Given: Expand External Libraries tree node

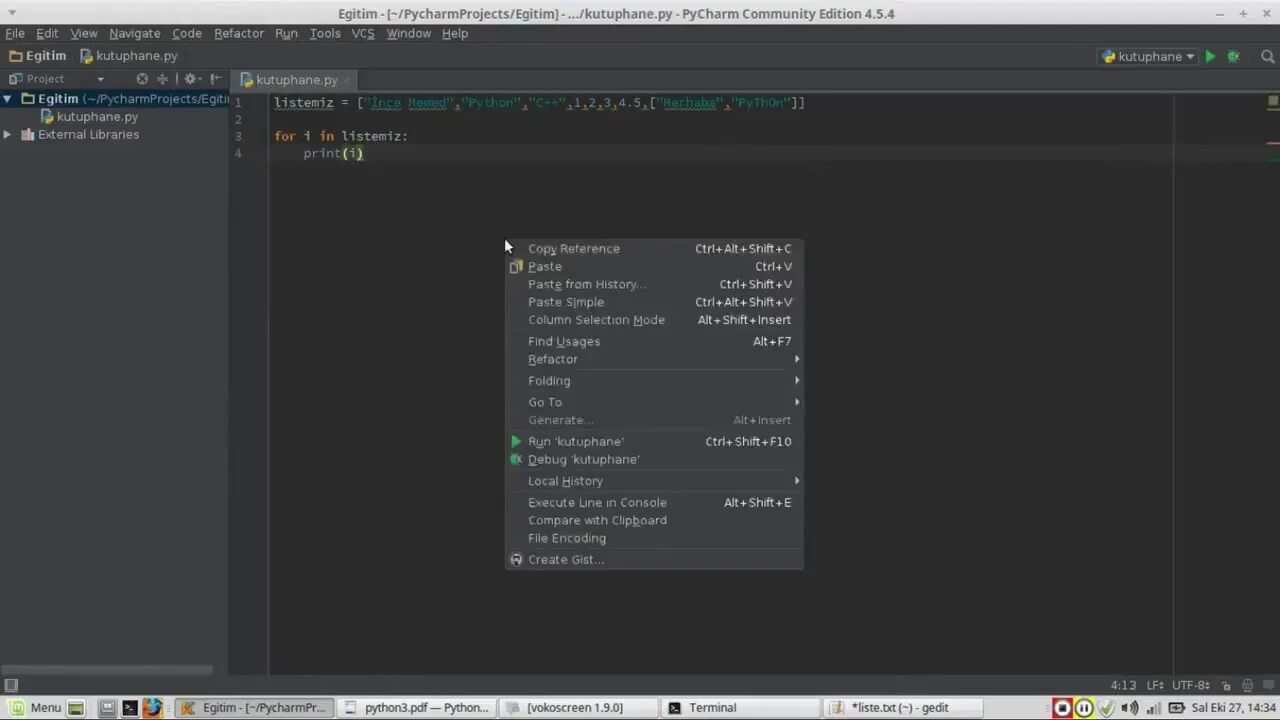Looking at the screenshot, I should [7, 135].
